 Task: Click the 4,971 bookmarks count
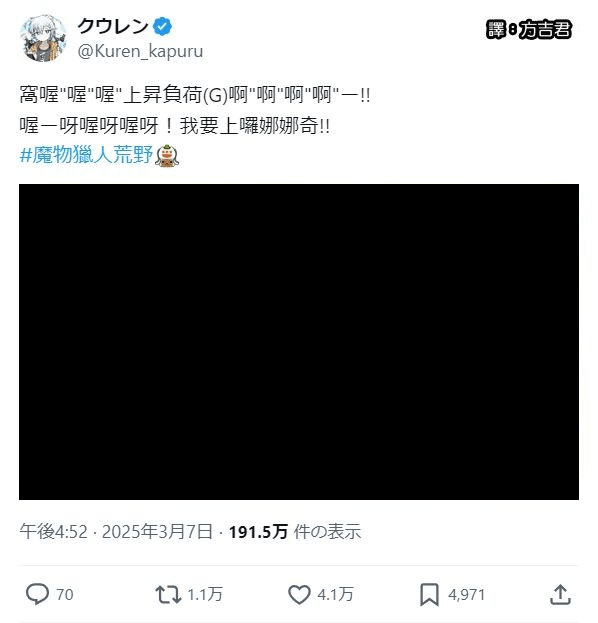(466, 595)
